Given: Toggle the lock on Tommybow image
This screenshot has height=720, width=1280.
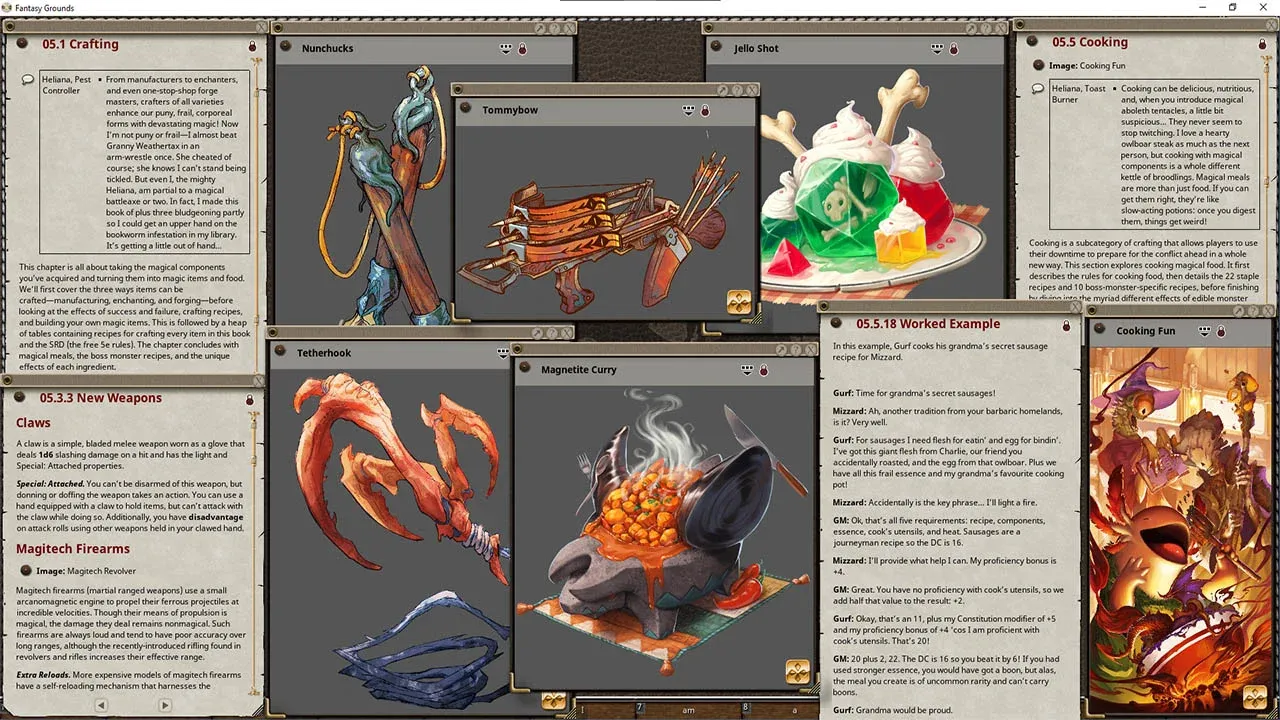Looking at the screenshot, I should 705,111.
